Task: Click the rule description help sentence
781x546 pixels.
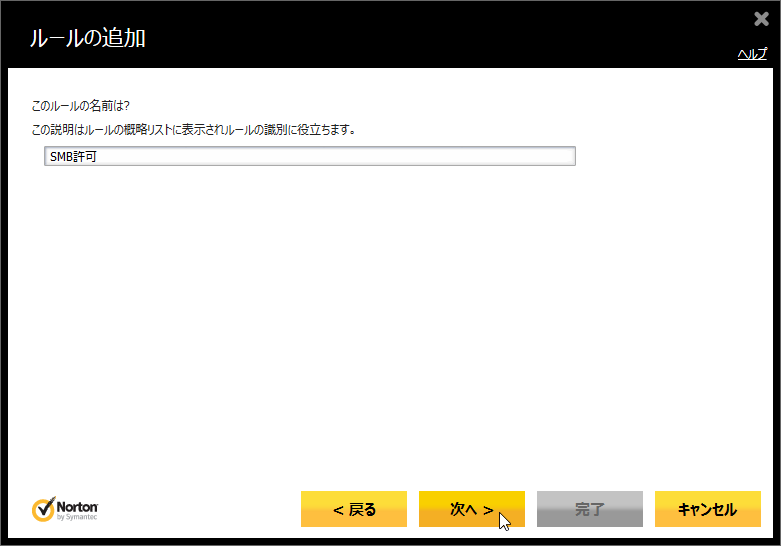Action: (194, 129)
